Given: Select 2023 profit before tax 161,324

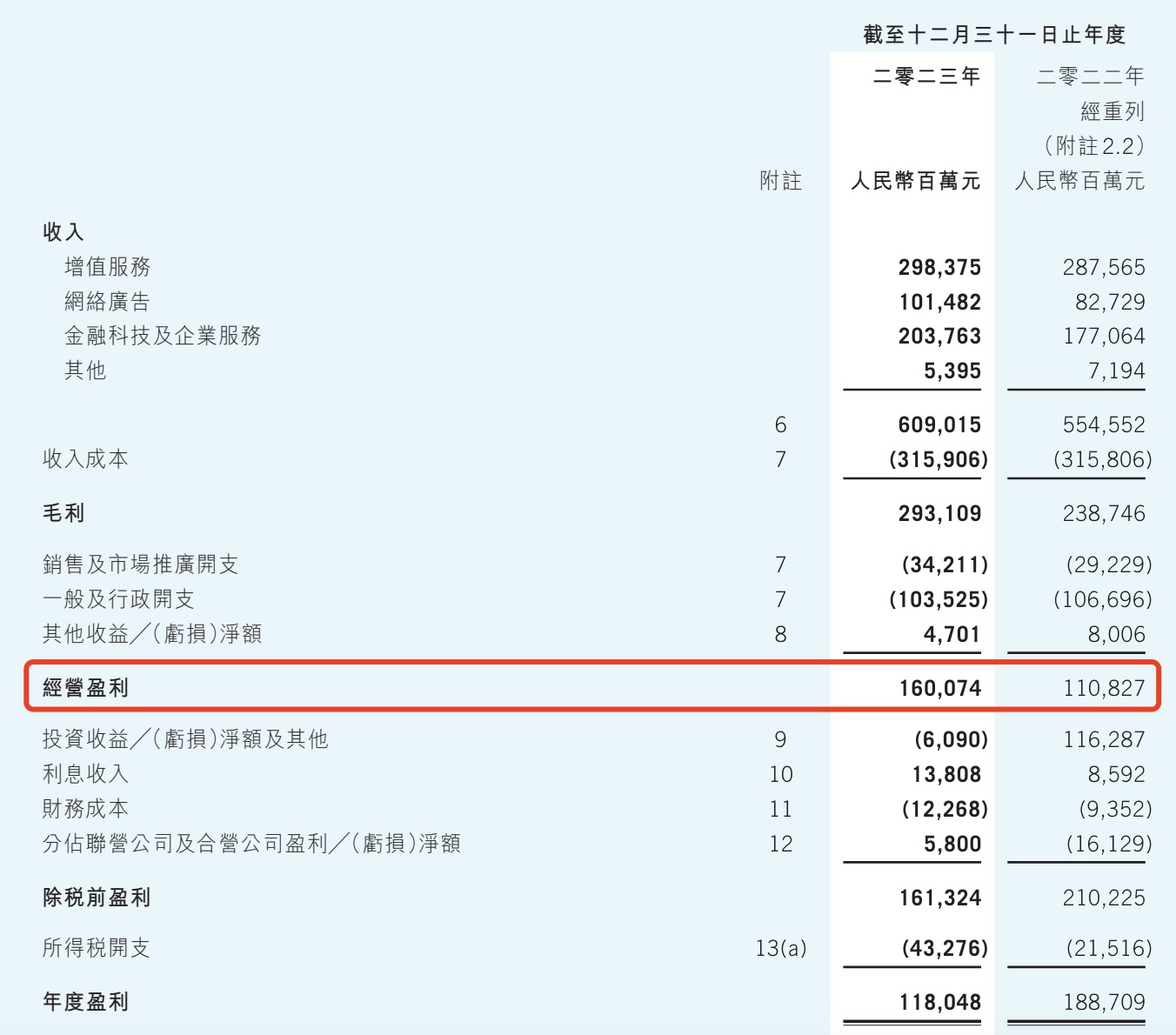Looking at the screenshot, I should 939,898.
